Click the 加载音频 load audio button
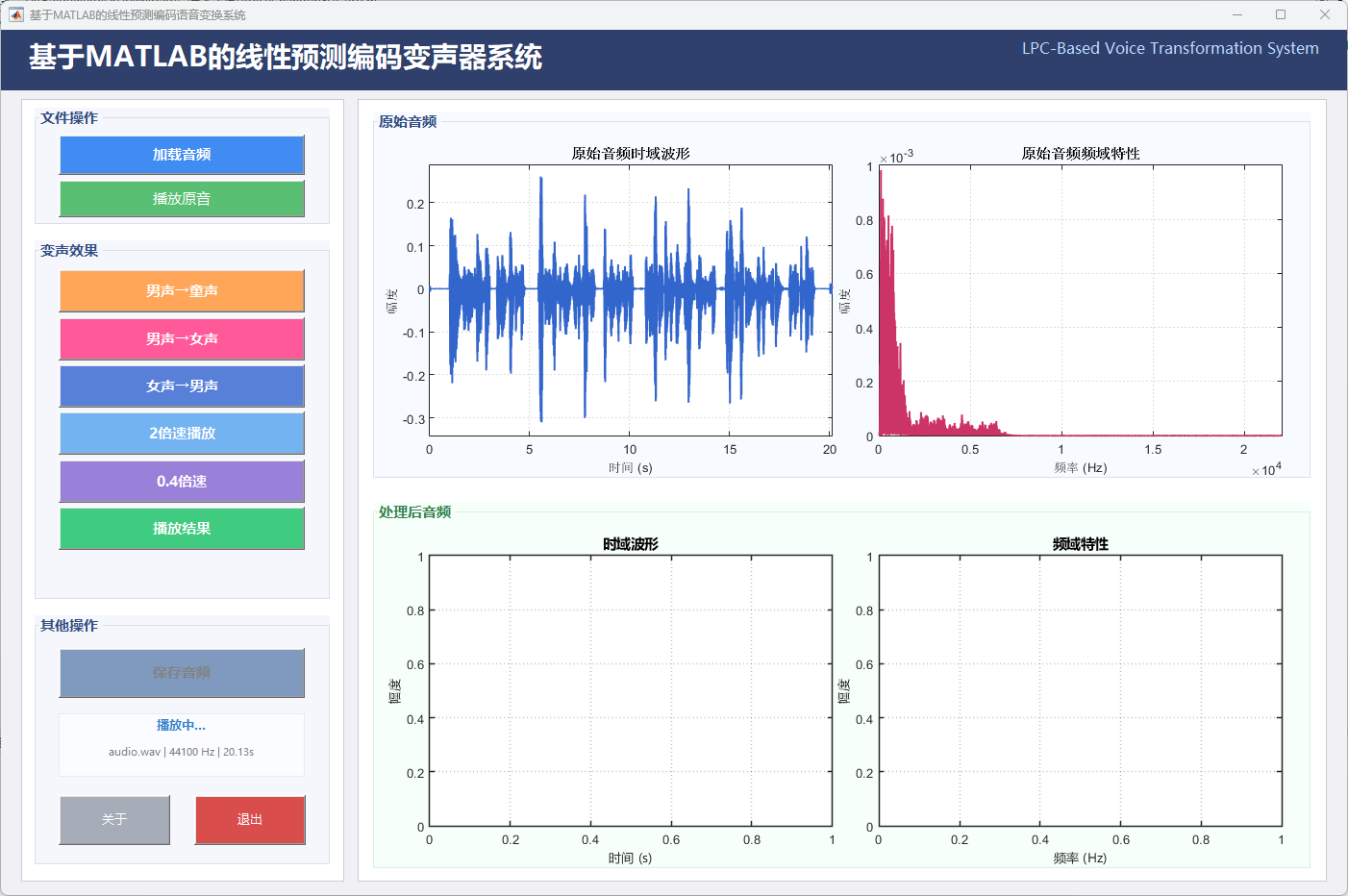 pyautogui.click(x=182, y=155)
